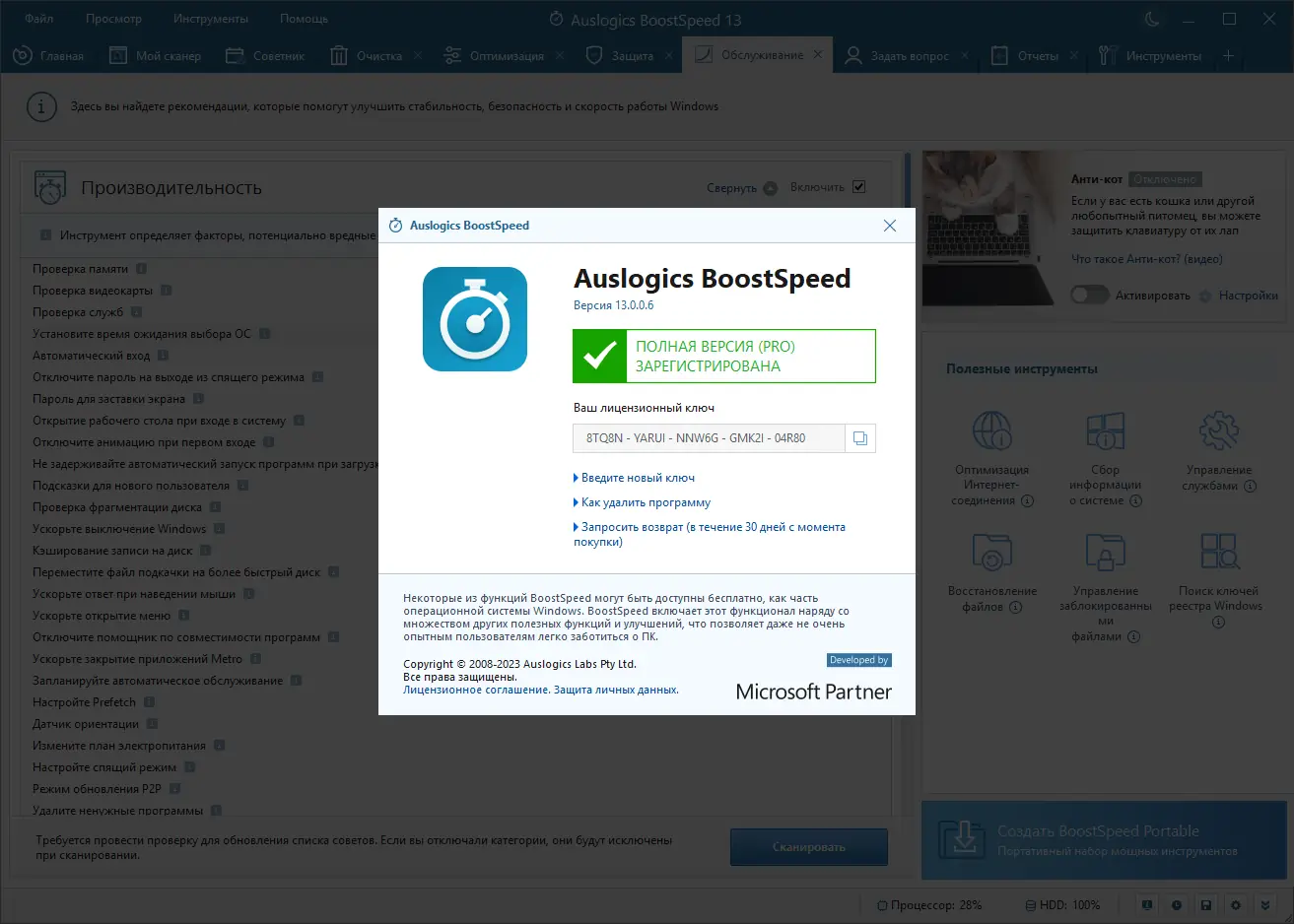Click the Сканировать button
1294x924 pixels.
click(x=809, y=847)
